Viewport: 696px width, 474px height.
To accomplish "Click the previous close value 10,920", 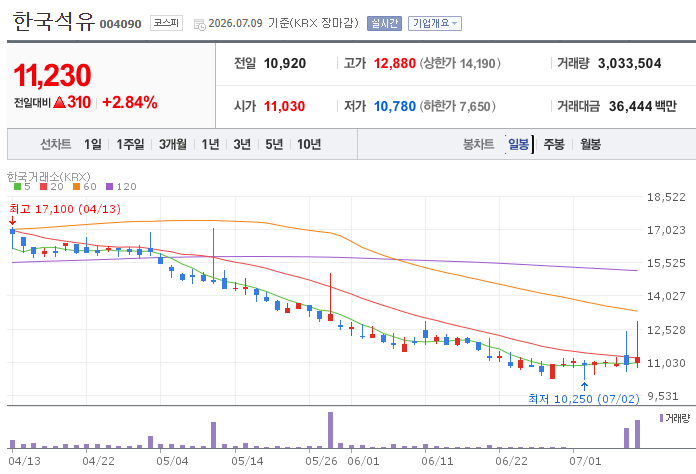I will 285,63.
